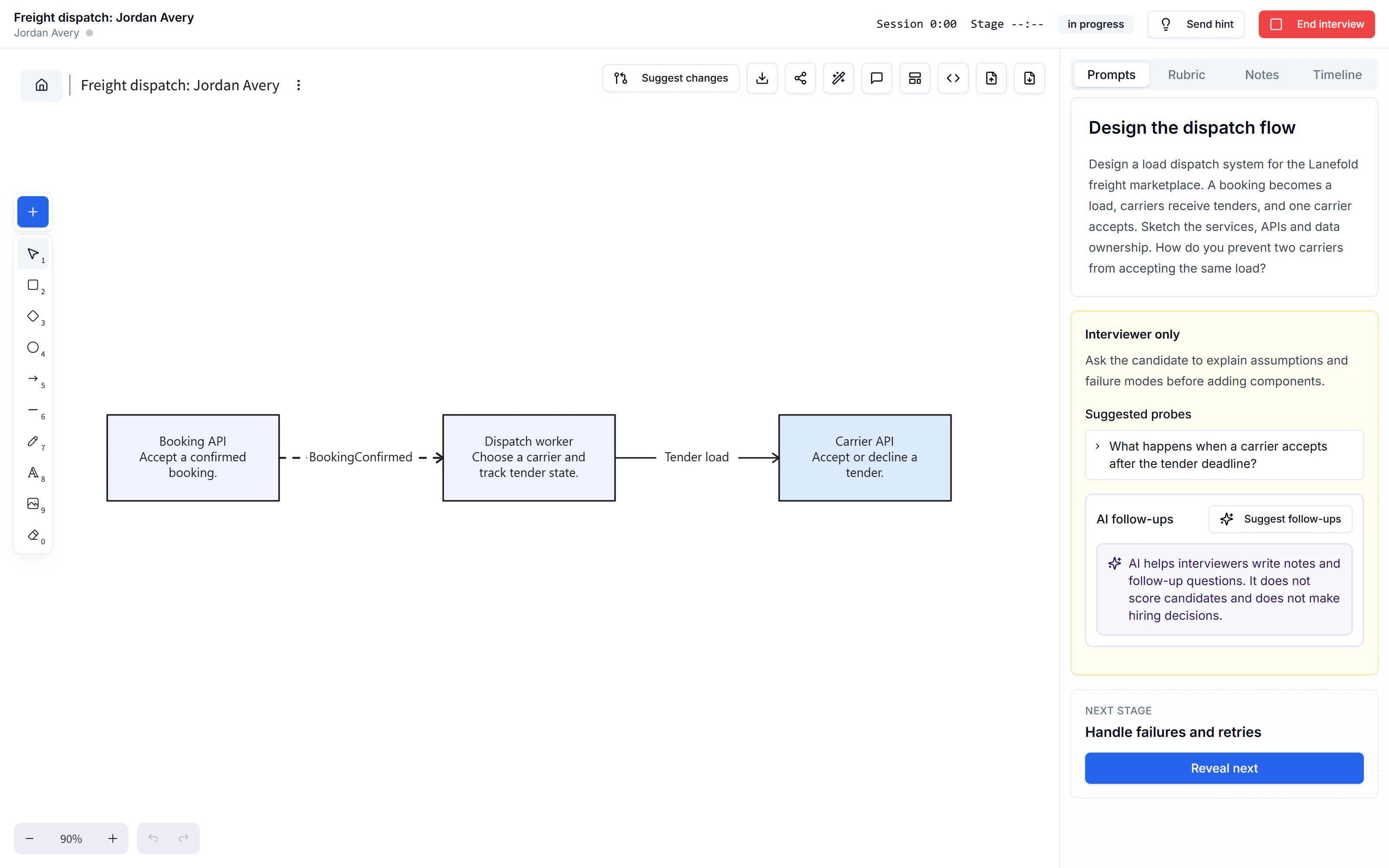The image size is (1389, 868).
Task: Click the Suggest changes button
Action: coord(670,78)
